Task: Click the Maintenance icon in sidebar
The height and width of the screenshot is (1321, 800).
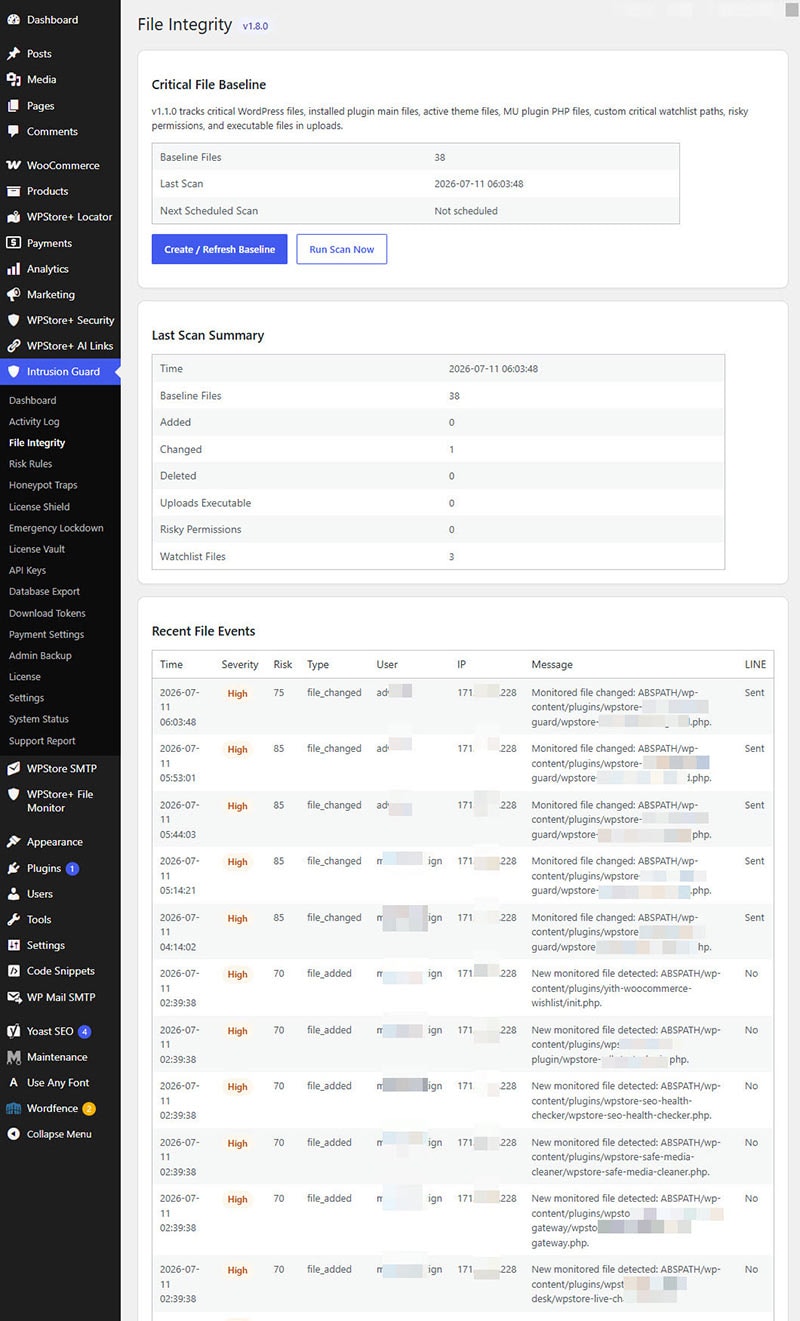Action: [13, 1057]
